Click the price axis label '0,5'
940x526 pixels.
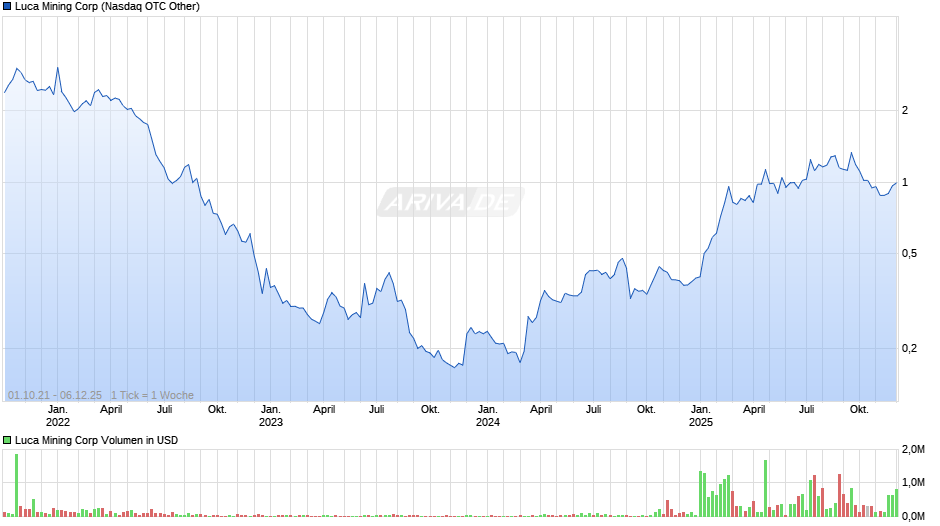click(x=909, y=254)
